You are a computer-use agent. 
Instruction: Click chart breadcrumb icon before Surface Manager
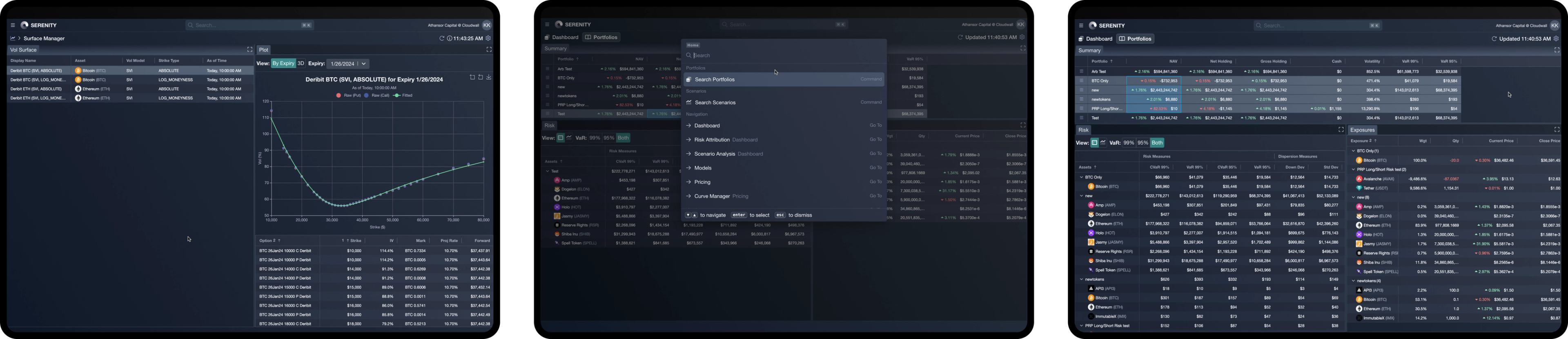(12, 38)
